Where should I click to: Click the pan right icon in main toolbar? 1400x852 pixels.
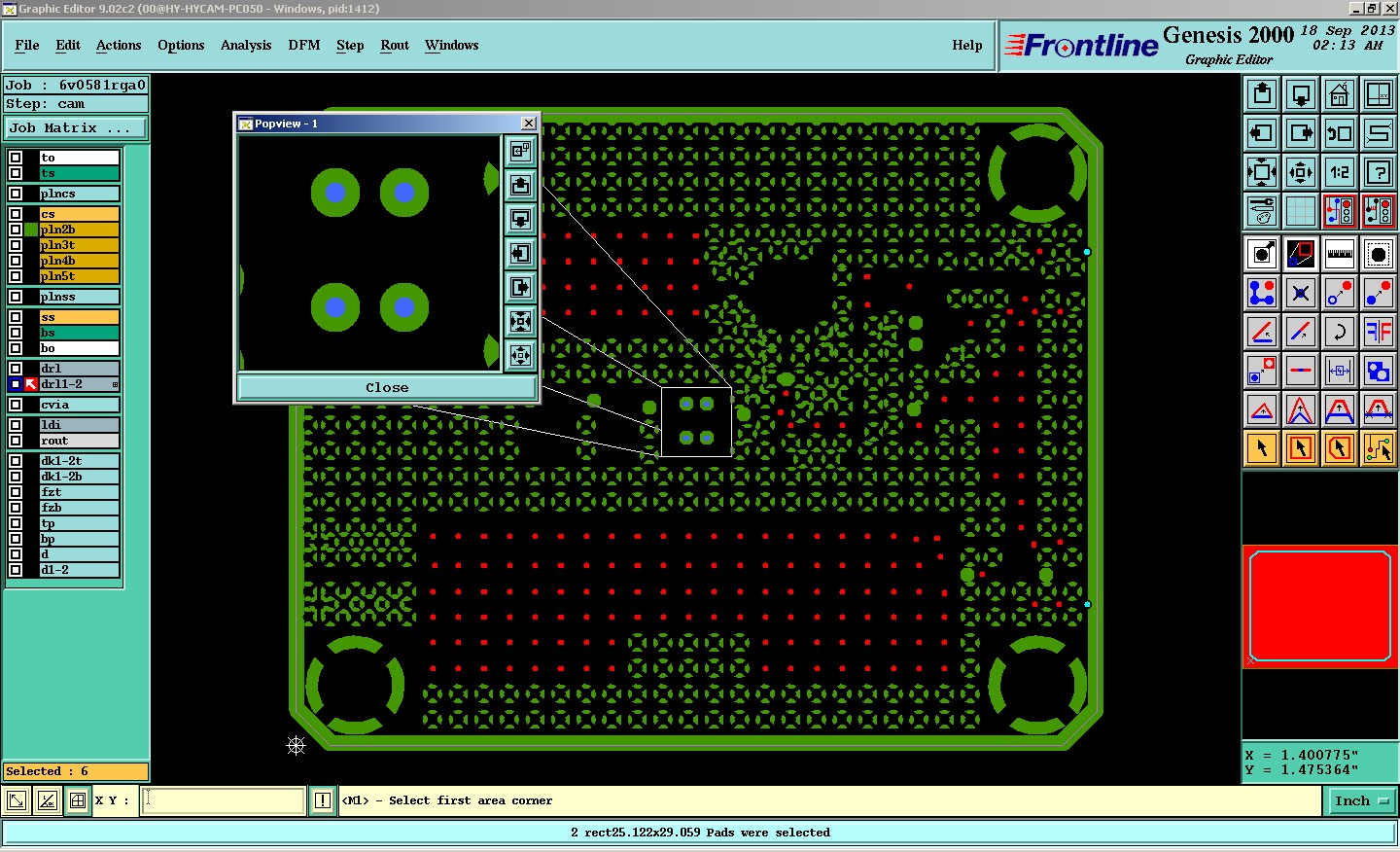(1301, 133)
